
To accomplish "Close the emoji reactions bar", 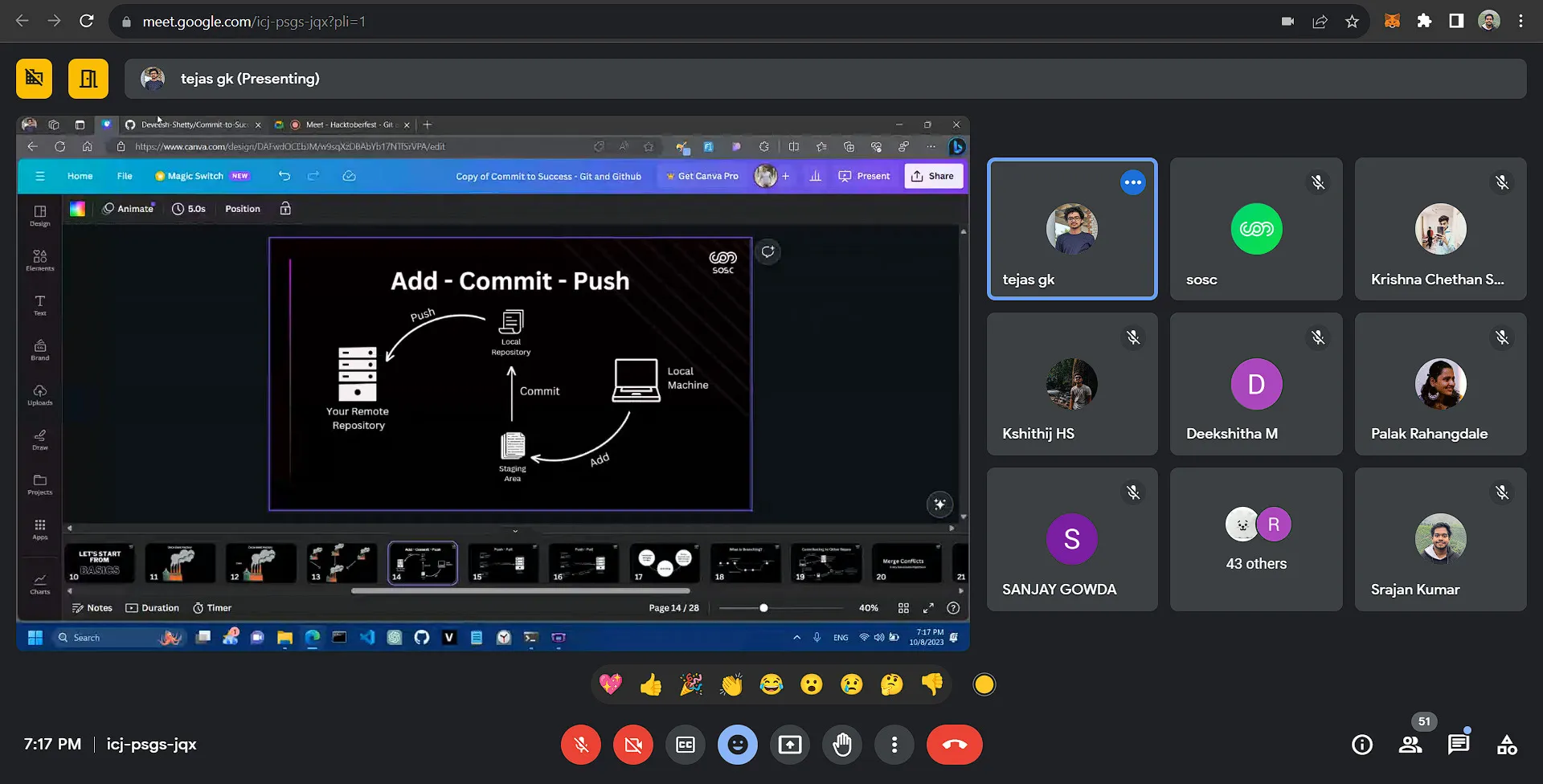I will pyautogui.click(x=738, y=745).
